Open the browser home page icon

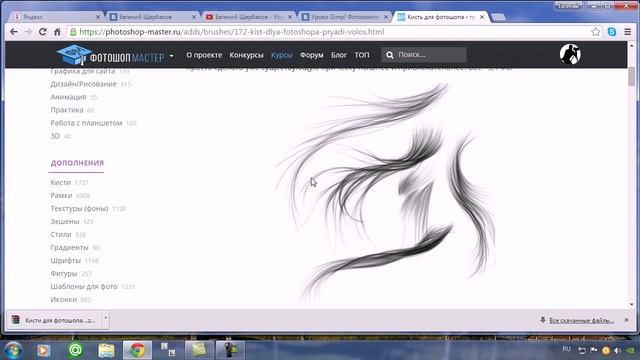click(x=57, y=32)
